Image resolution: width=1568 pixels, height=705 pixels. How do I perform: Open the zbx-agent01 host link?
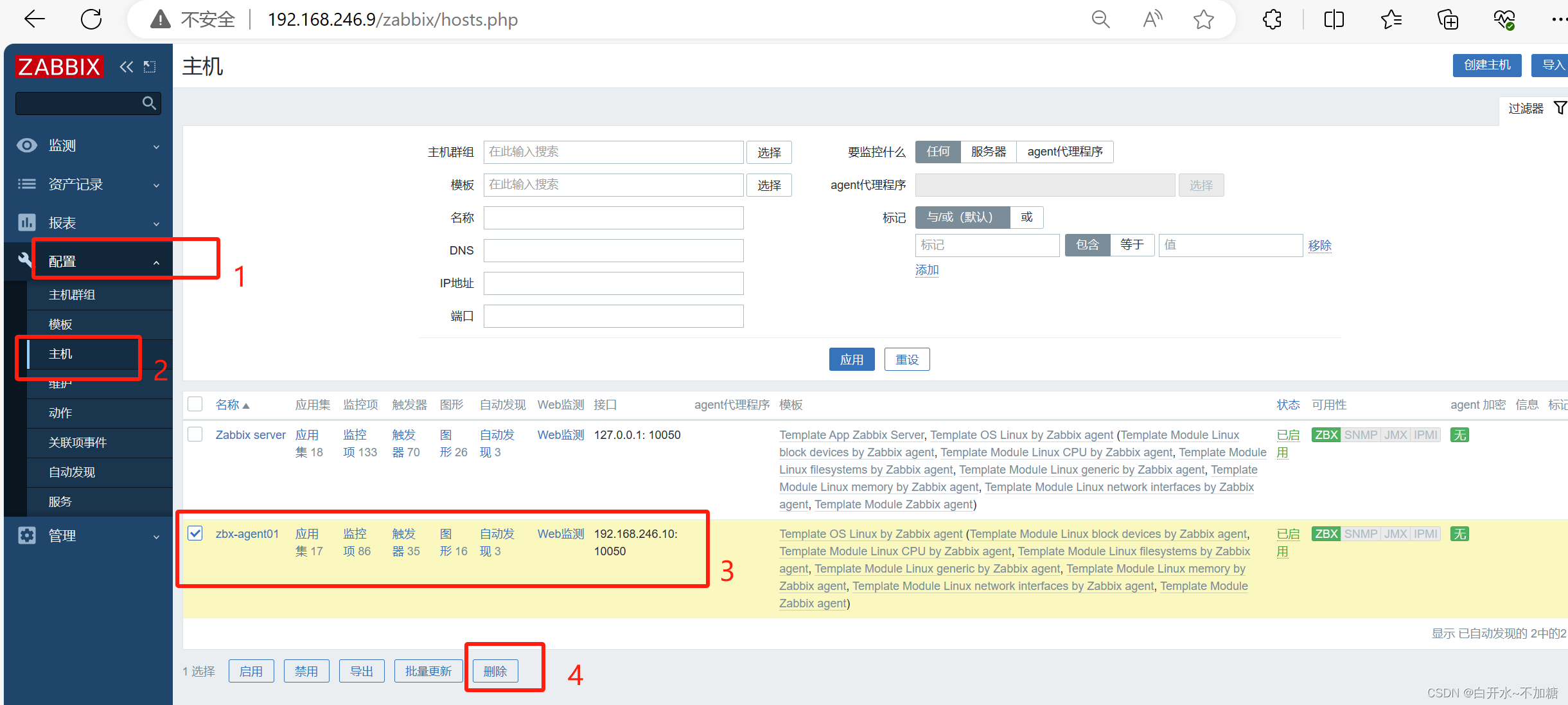click(247, 534)
